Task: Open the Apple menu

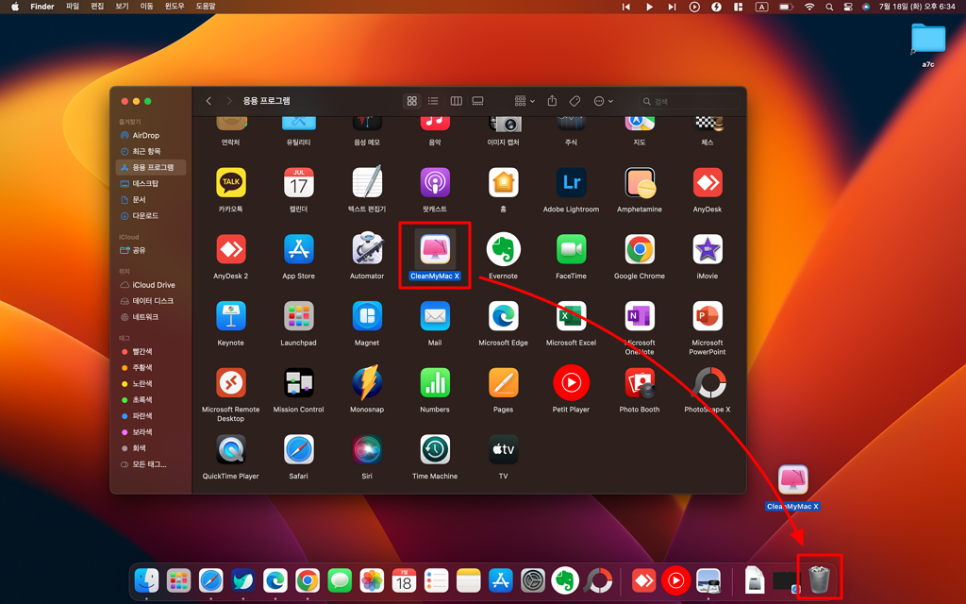Action: point(15,6)
